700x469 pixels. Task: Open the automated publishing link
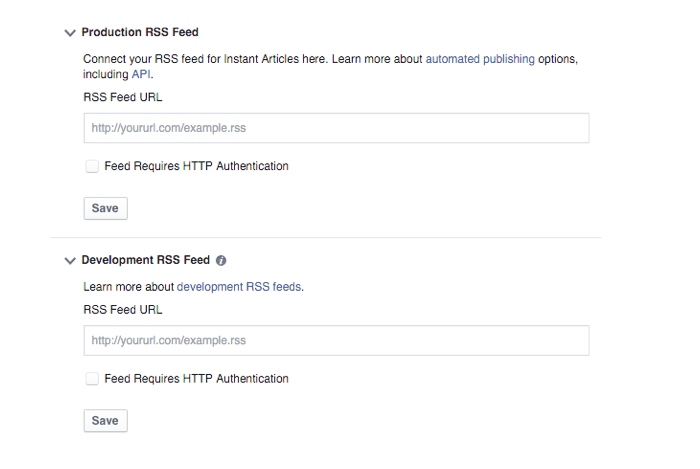pyautogui.click(x=480, y=59)
